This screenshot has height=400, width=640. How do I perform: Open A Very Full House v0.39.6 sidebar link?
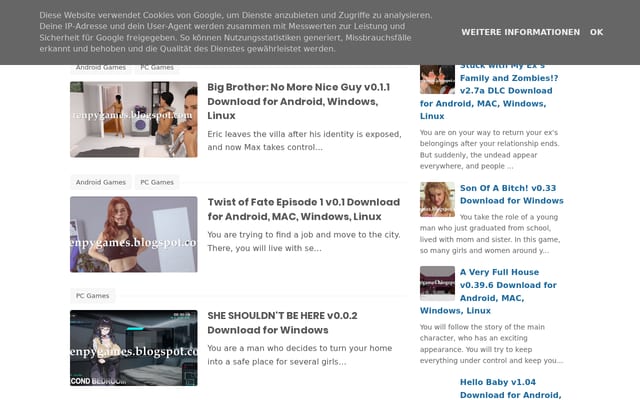[x=489, y=291]
